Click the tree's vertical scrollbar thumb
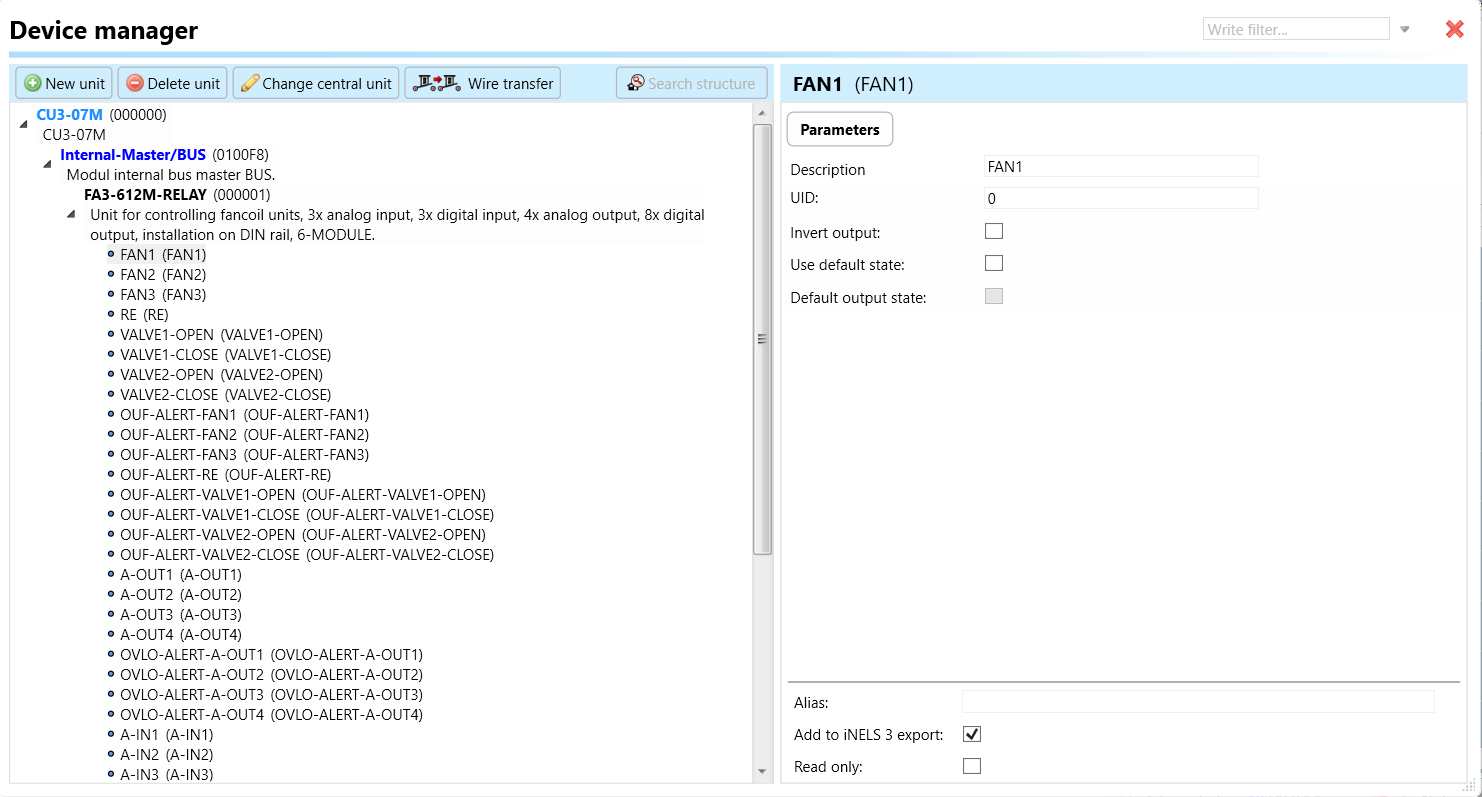 762,339
